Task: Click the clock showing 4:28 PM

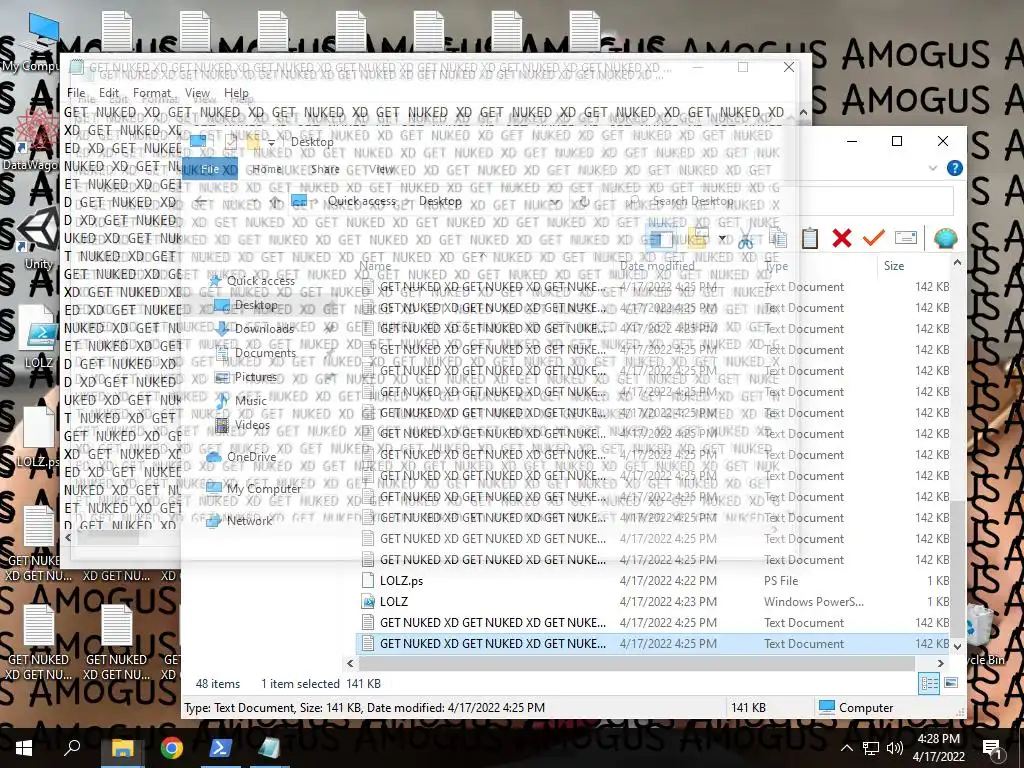Action: (938, 739)
